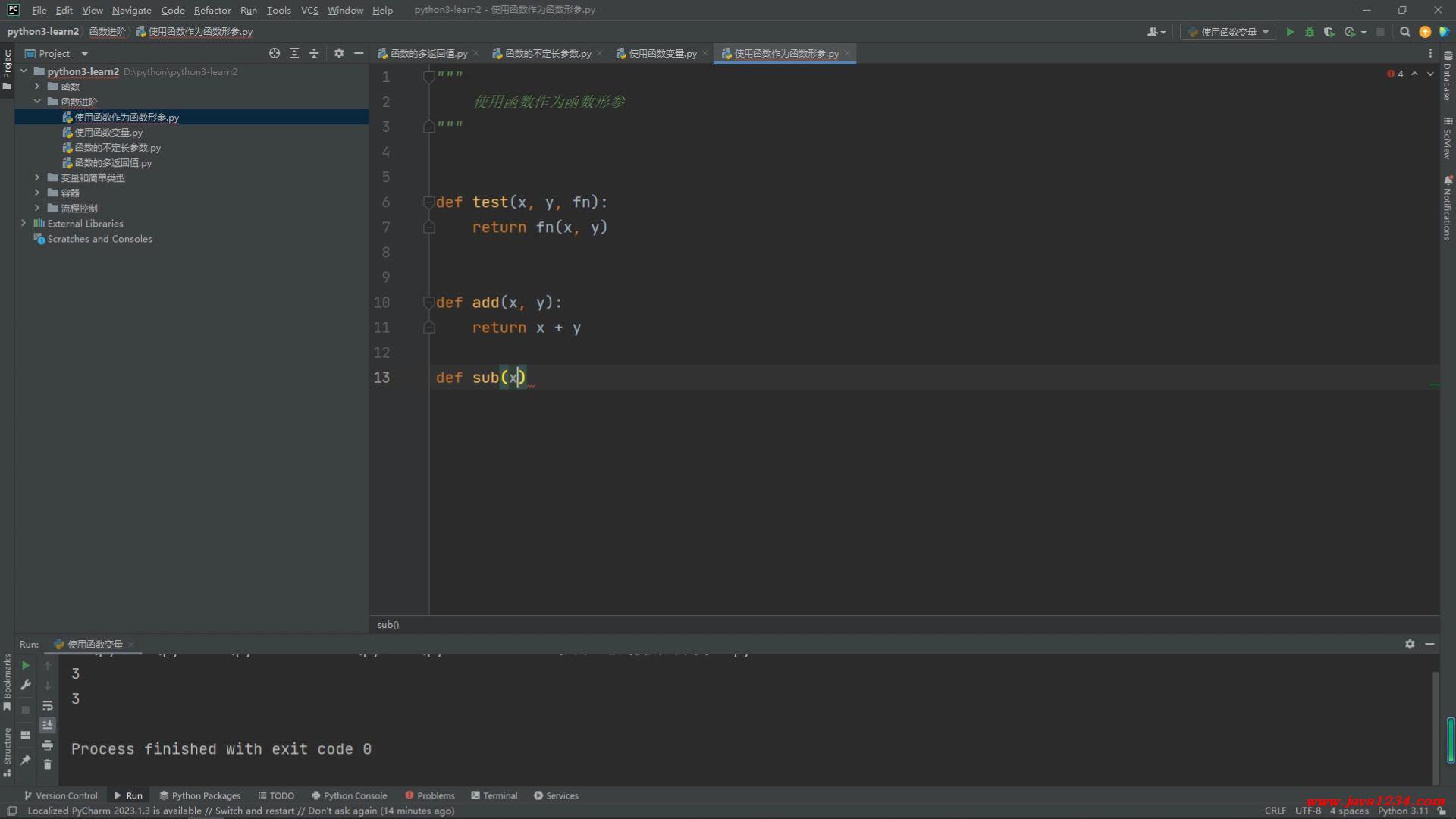The image size is (1456, 819).
Task: Switch to 使用函数变量.py editor tab
Action: tap(661, 53)
